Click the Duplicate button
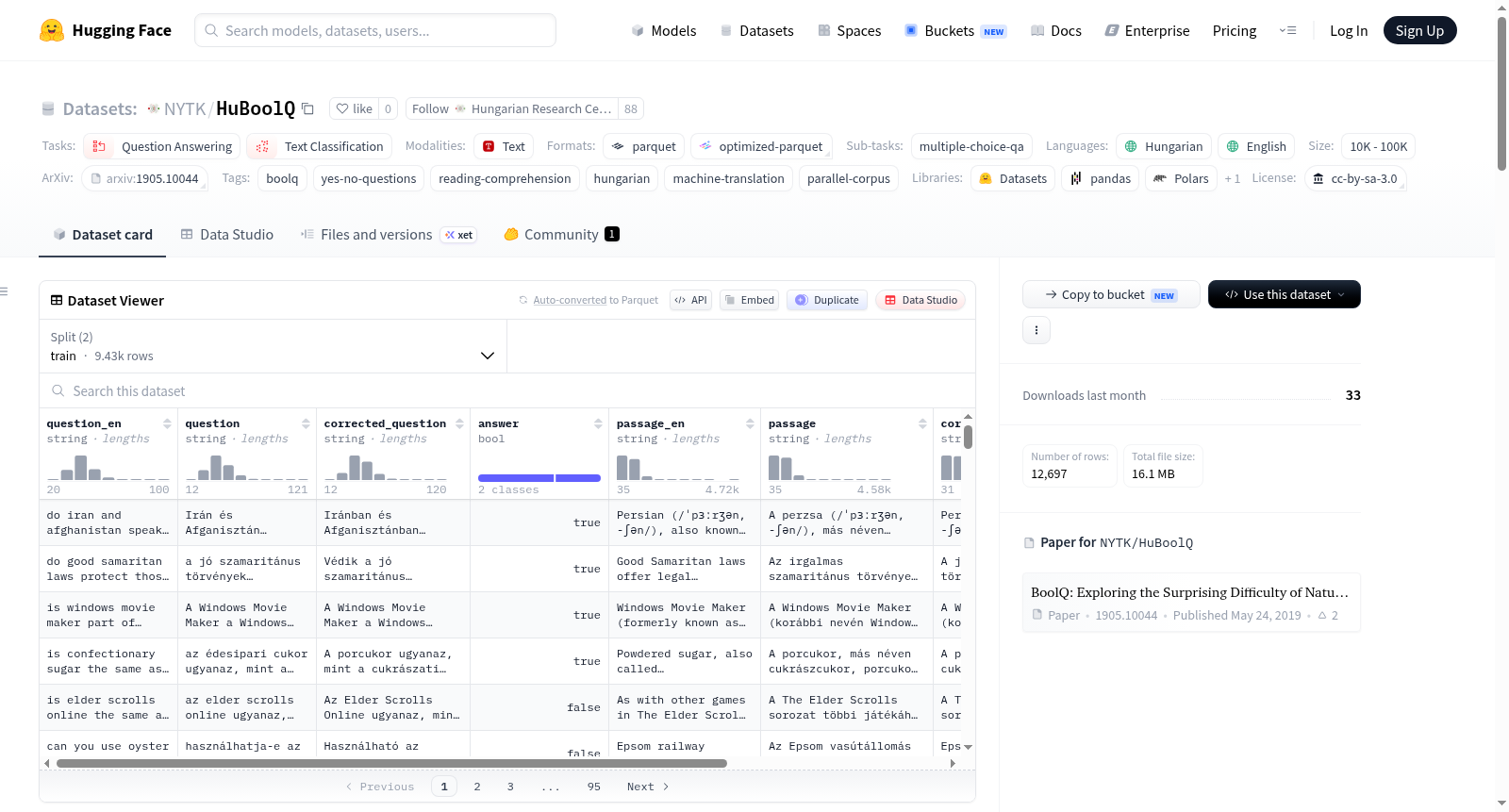Viewport: 1509px width, 812px height. click(x=827, y=300)
